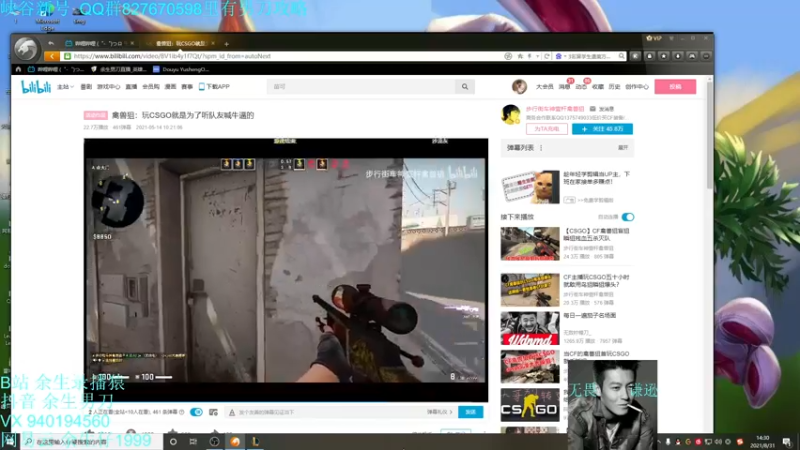Viewport: 800px width, 450px height.
Task: Open 历史 history in header
Action: 614,87
